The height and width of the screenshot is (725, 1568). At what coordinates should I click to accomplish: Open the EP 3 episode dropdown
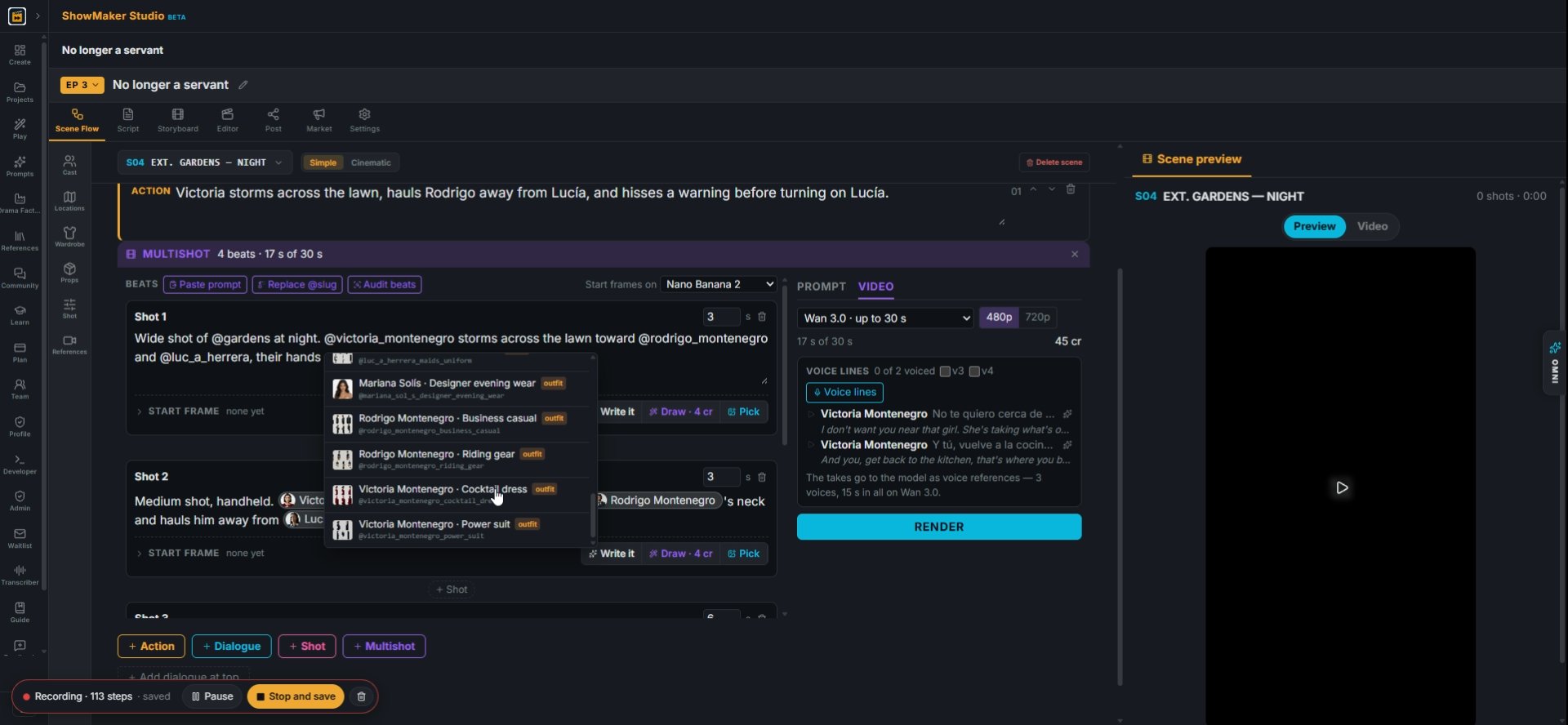point(82,85)
